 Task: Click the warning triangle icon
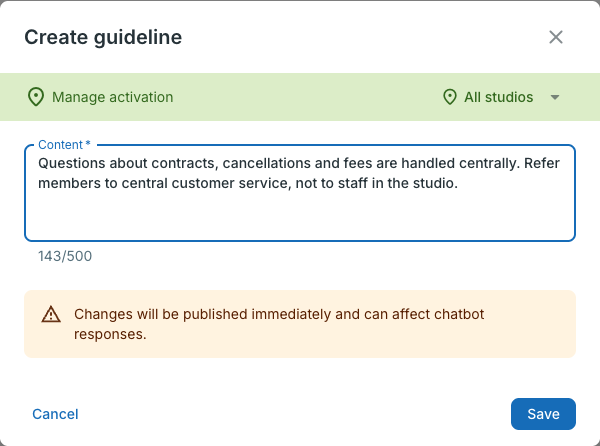pyautogui.click(x=51, y=314)
